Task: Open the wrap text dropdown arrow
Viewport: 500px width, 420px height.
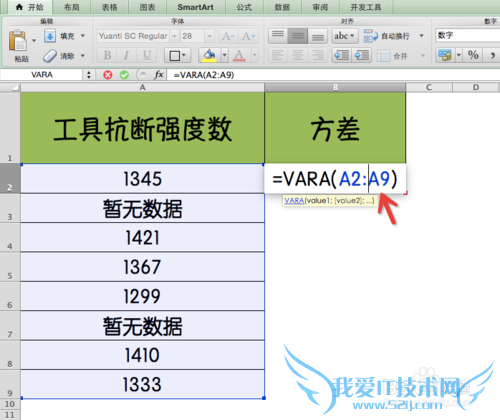Action: (421, 36)
